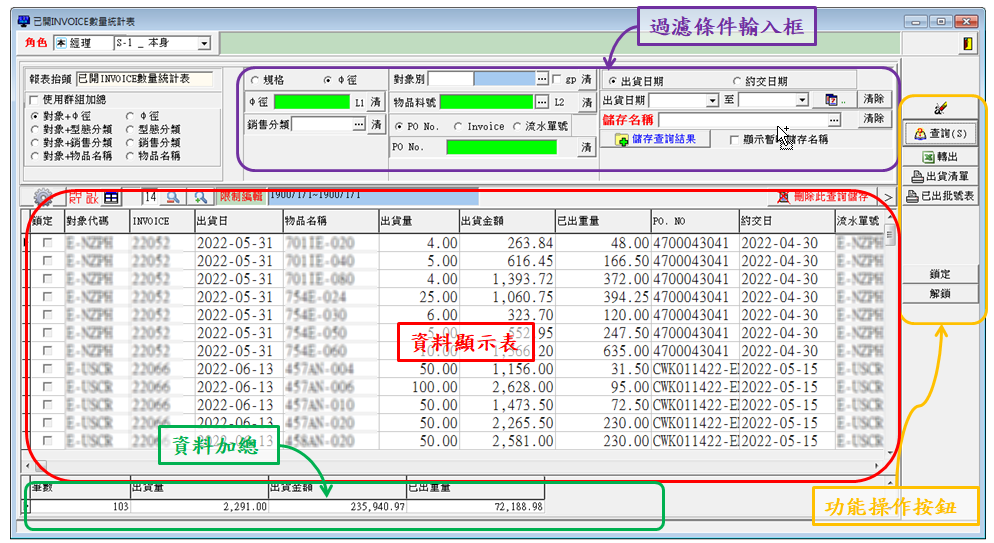Screen dimensions: 994x543
Task: Select the 約交日期 radio button
Action: [x=738, y=81]
